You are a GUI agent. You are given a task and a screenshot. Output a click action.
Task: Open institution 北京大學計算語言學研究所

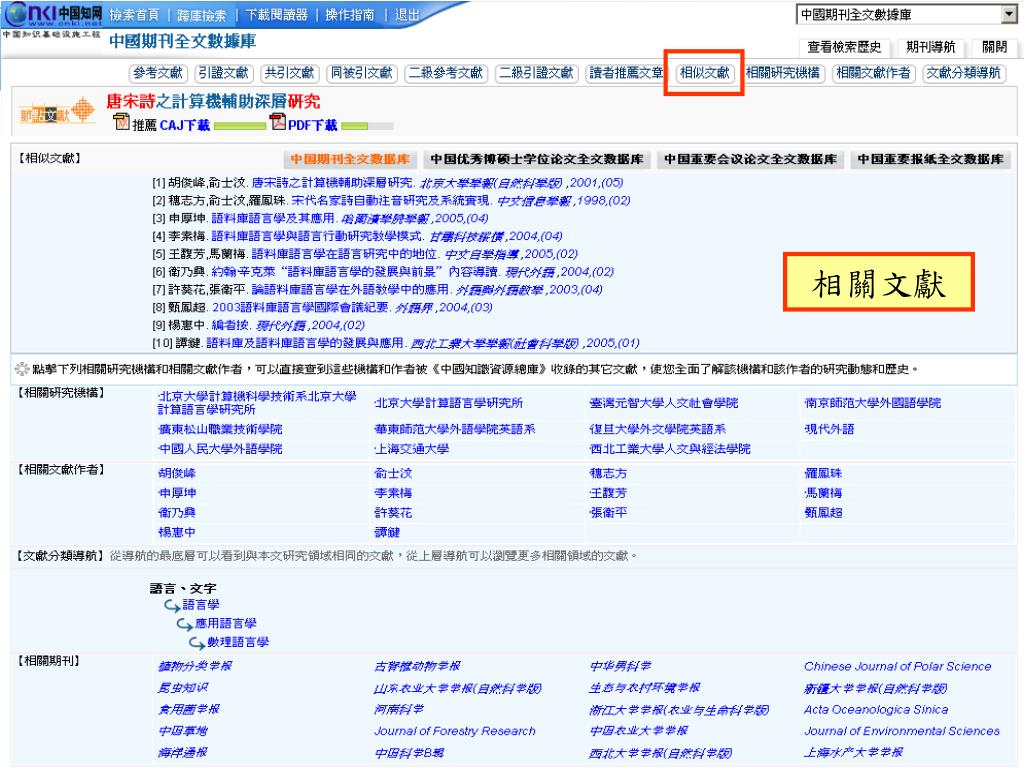448,403
